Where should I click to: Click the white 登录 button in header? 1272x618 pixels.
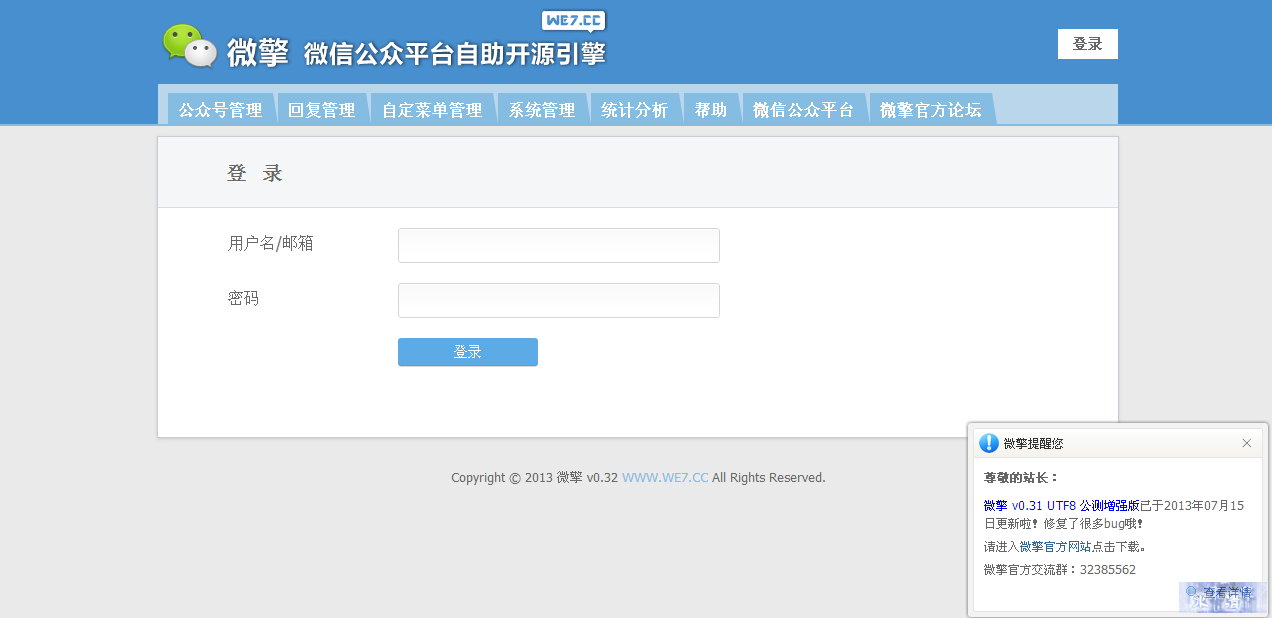[1088, 44]
